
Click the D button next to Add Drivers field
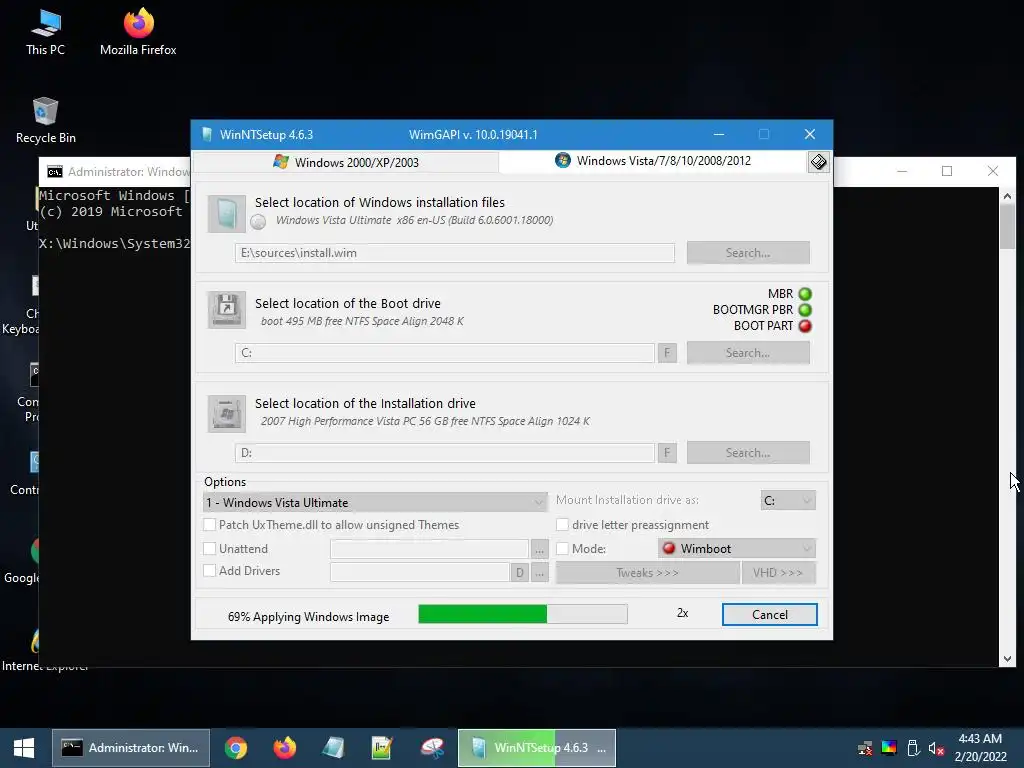[519, 572]
